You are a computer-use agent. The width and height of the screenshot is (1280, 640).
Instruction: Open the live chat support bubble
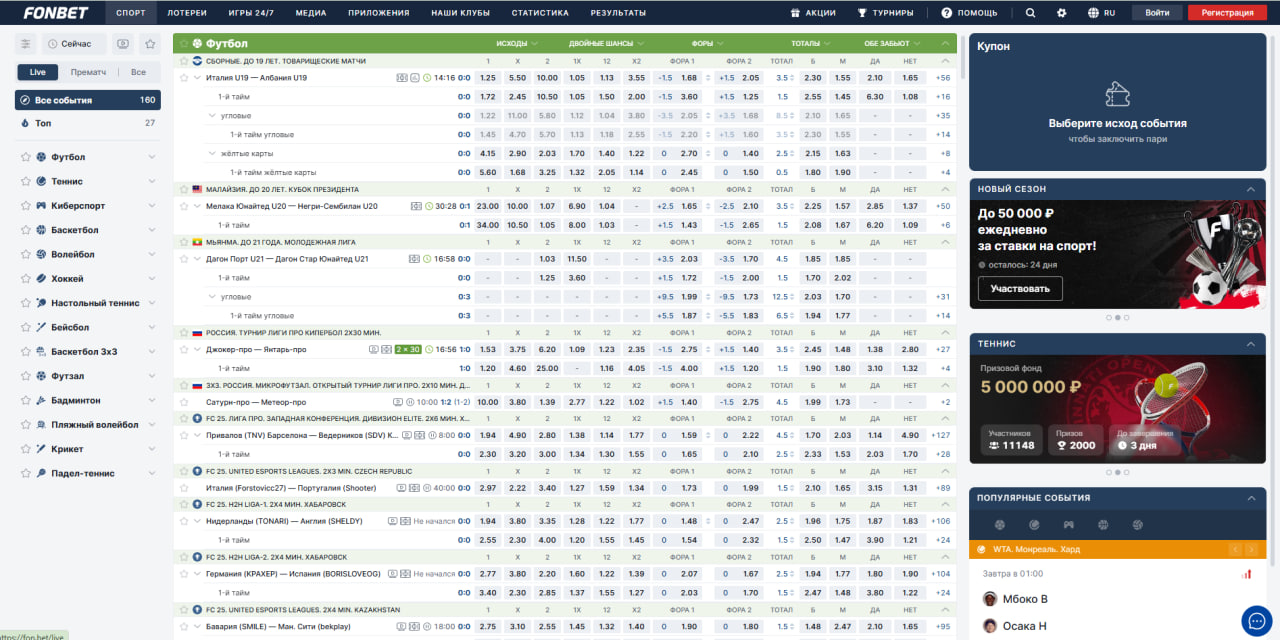(x=1256, y=621)
